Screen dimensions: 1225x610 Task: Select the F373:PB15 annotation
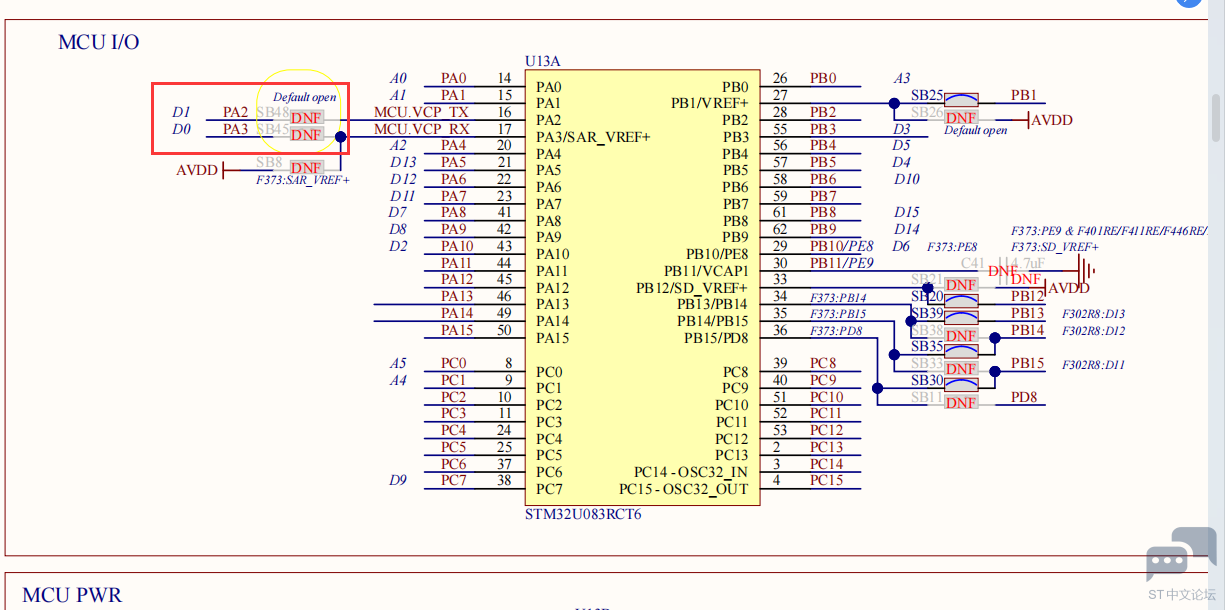pyautogui.click(x=838, y=314)
